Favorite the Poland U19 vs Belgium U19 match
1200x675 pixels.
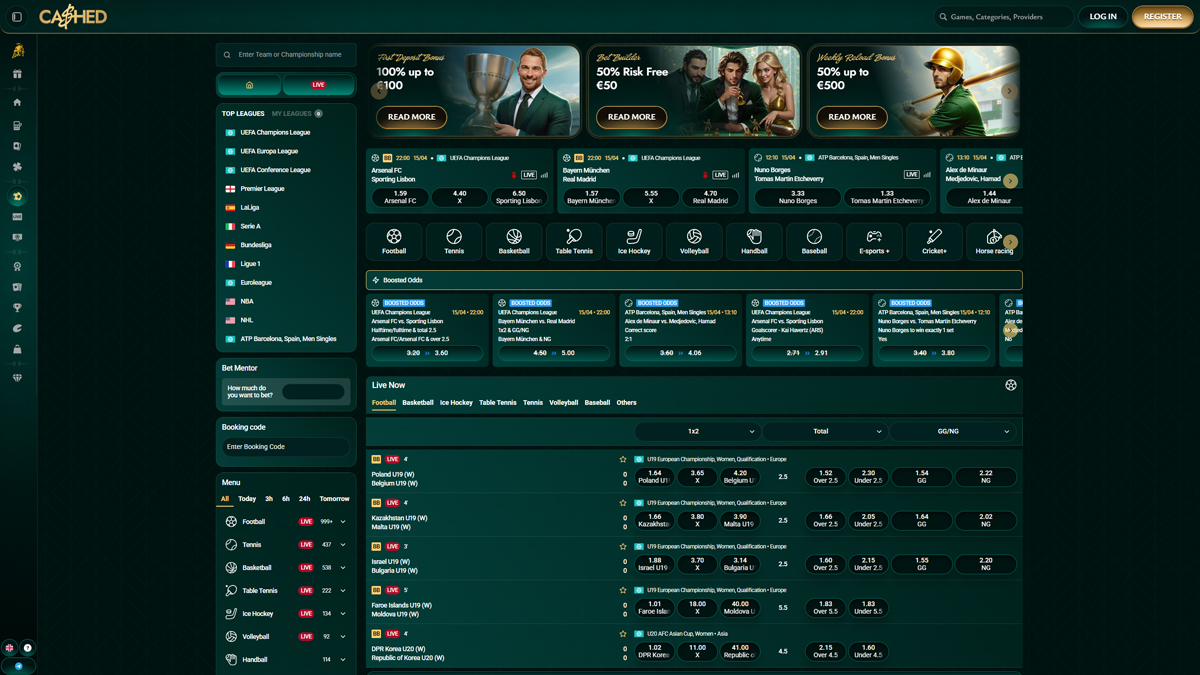tap(623, 459)
